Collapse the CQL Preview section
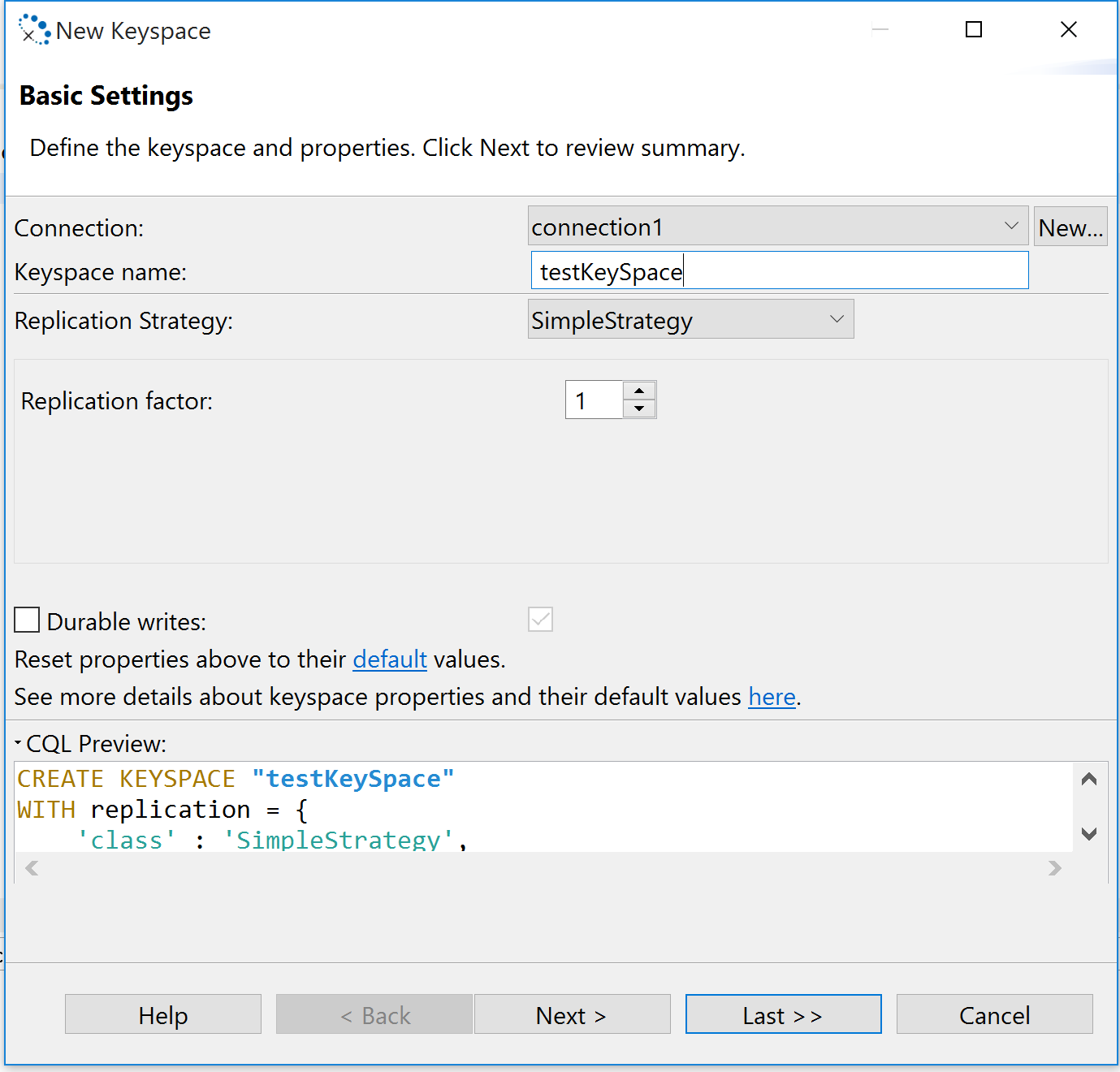The image size is (1120, 1072). coord(18,743)
